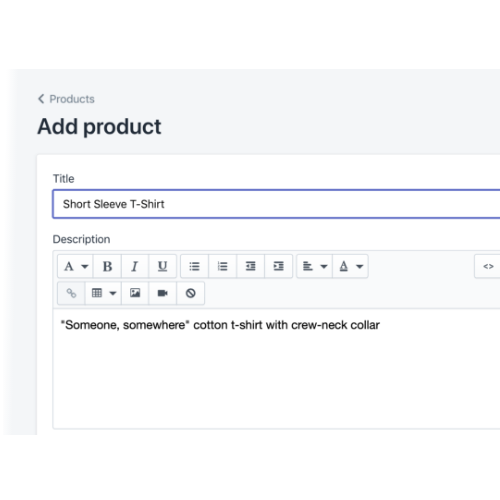Toggle underline formatting
This screenshot has width=500, height=500.
[x=162, y=266]
